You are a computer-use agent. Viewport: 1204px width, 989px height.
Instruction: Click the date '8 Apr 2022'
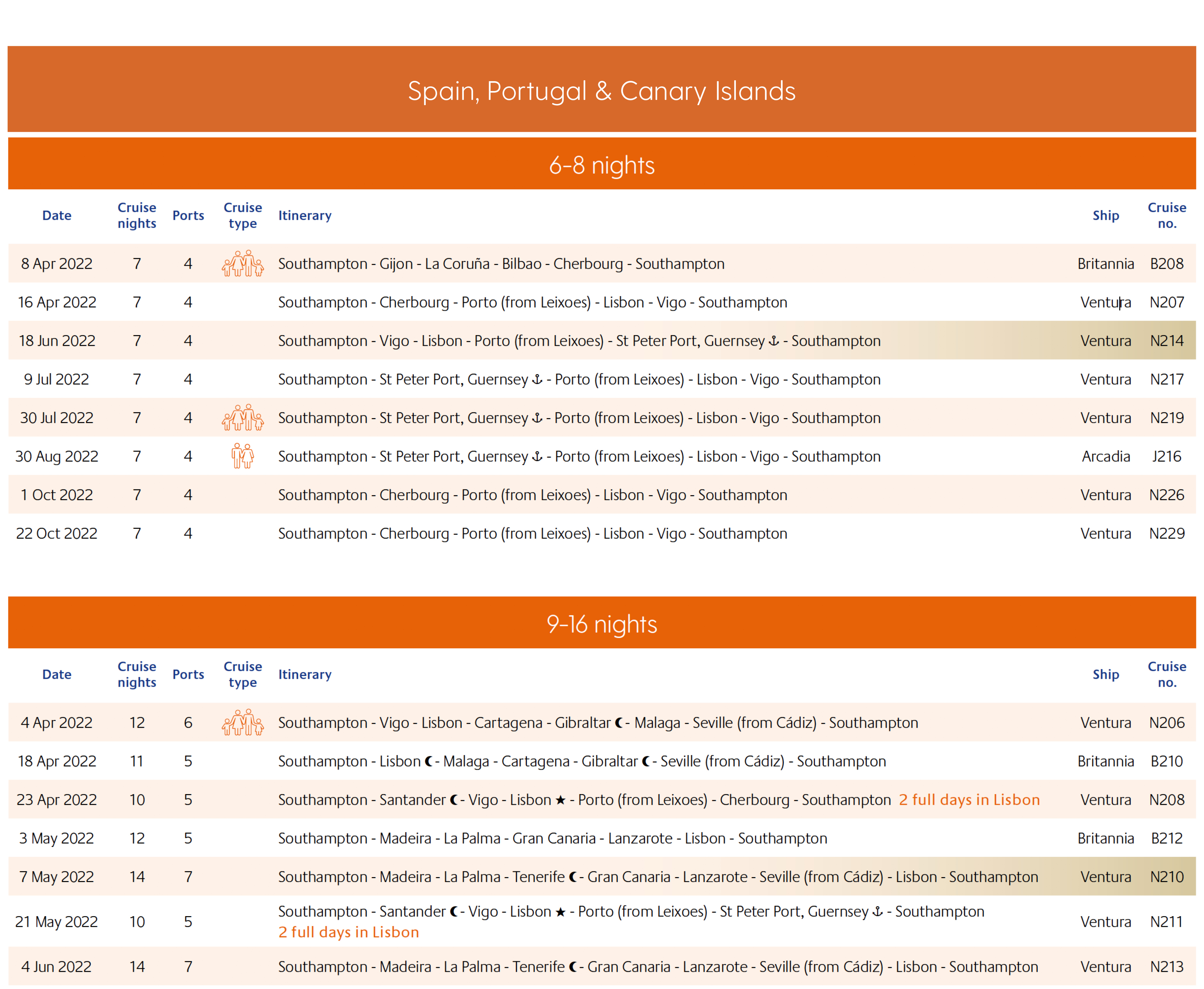click(56, 264)
